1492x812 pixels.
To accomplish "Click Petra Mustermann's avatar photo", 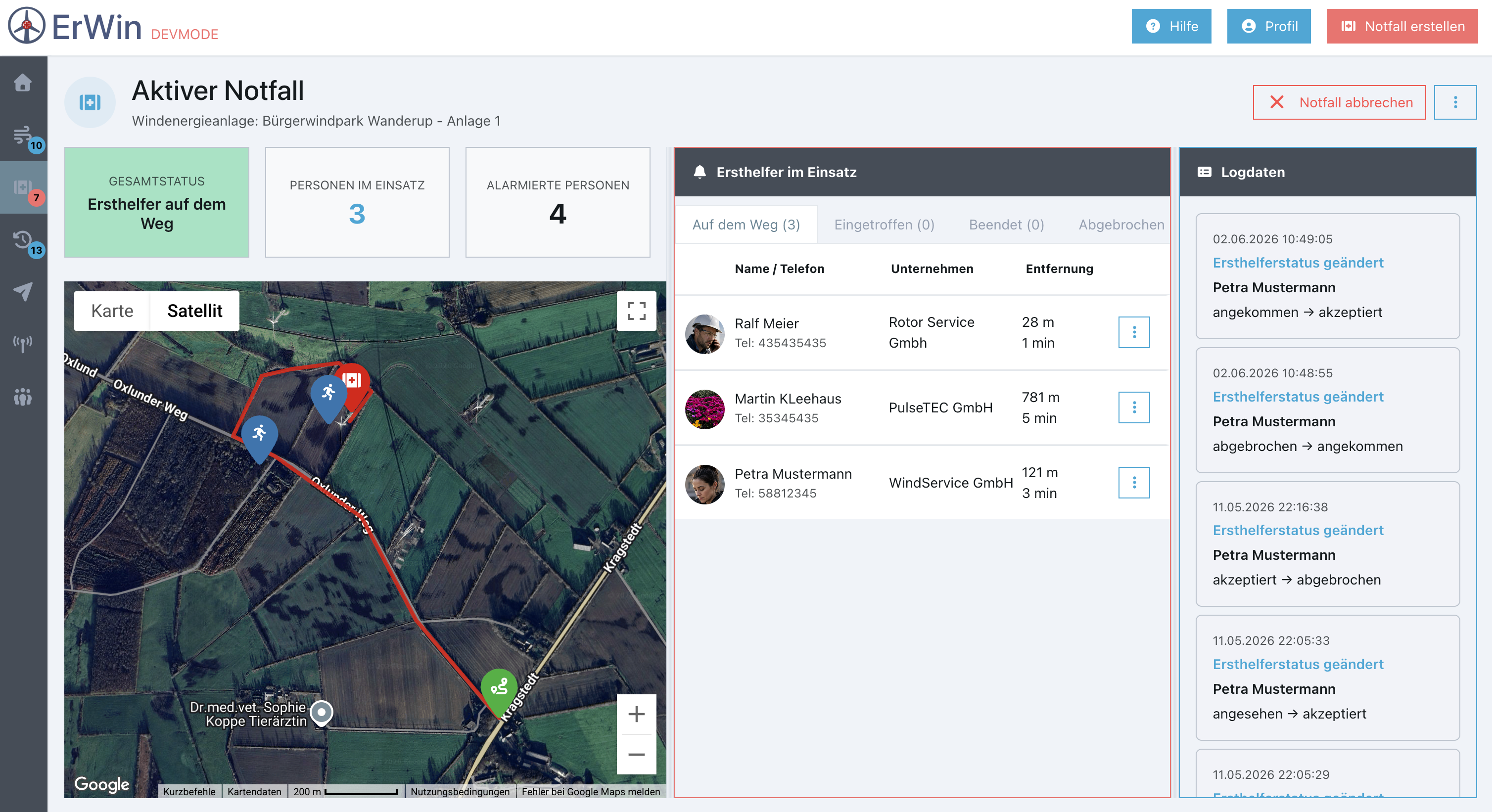I will coord(704,484).
